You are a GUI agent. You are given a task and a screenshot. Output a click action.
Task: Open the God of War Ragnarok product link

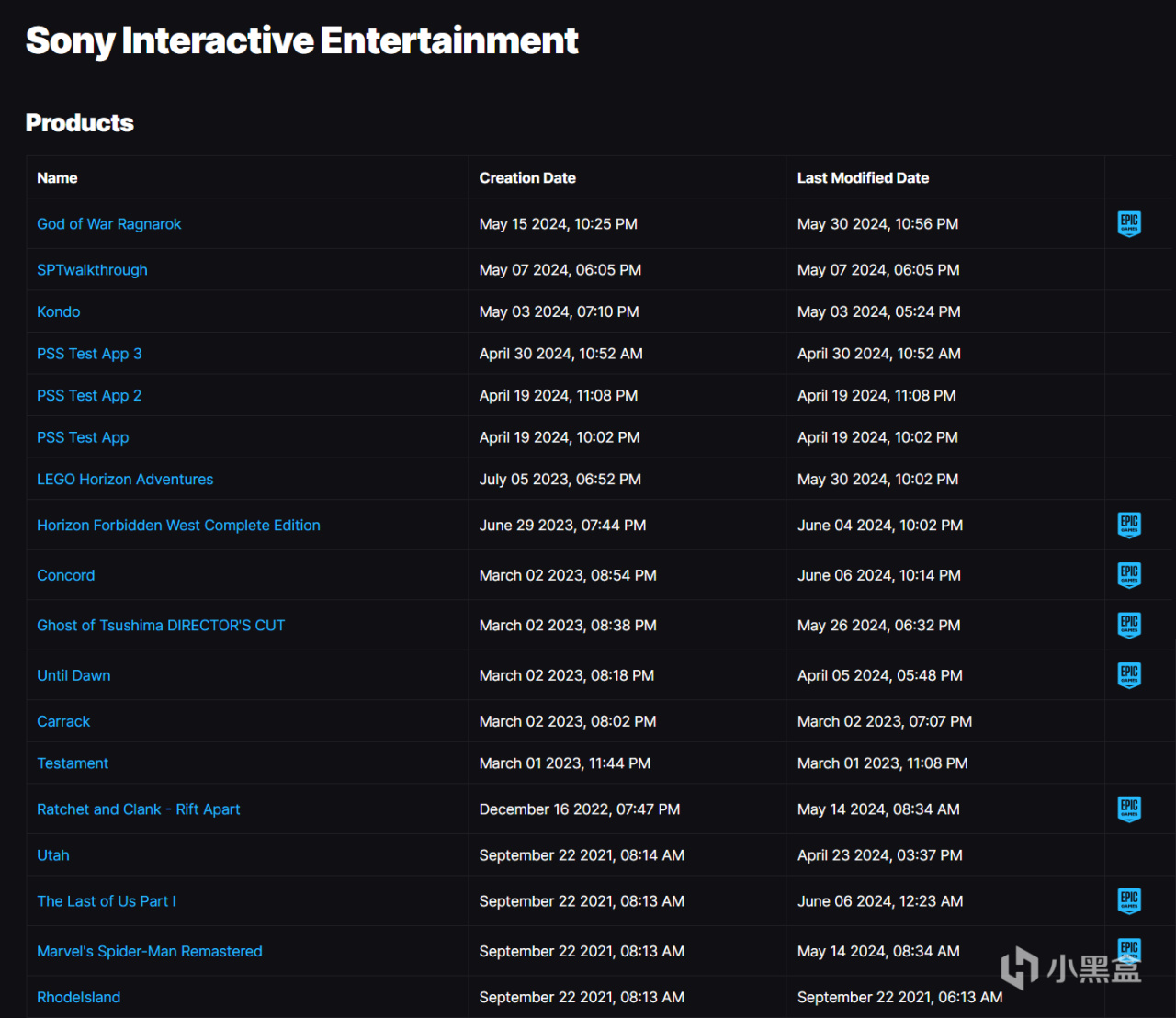pyautogui.click(x=109, y=224)
